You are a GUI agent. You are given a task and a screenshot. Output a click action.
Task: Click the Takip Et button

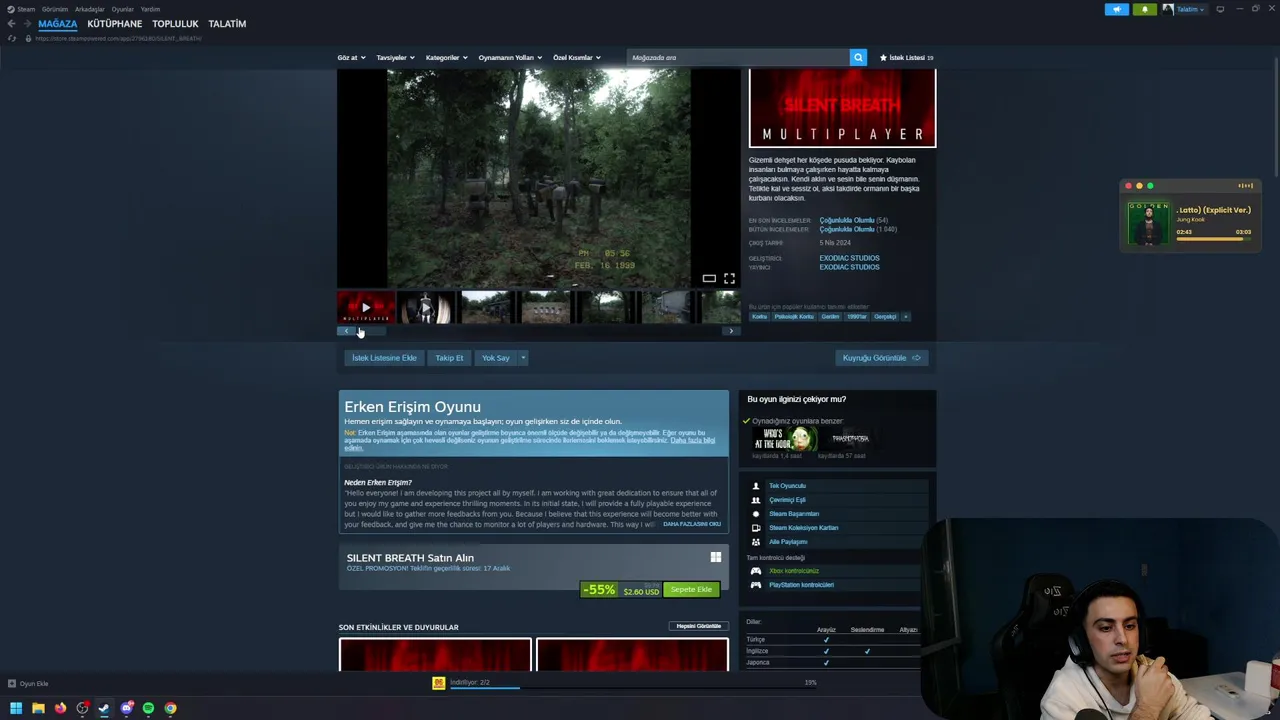pos(449,358)
